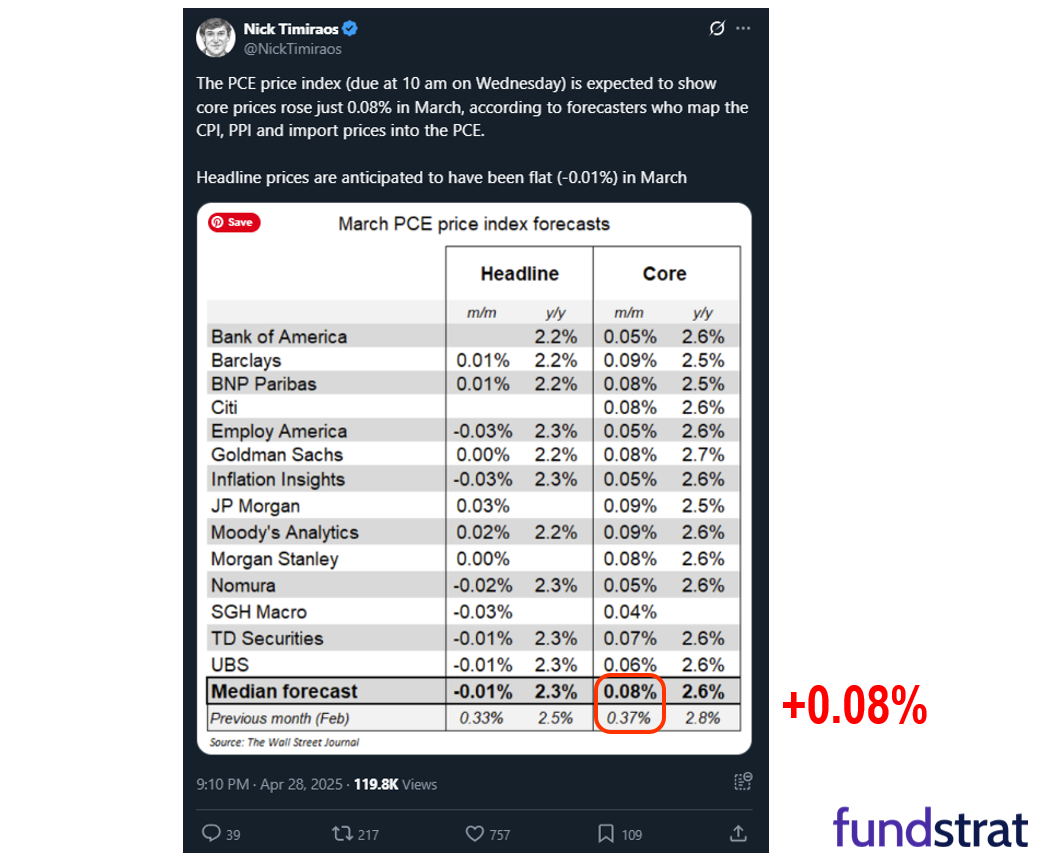Image resolution: width=1041 pixels, height=858 pixels.
Task: Open the March PCE forecasts table image
Action: (474, 479)
